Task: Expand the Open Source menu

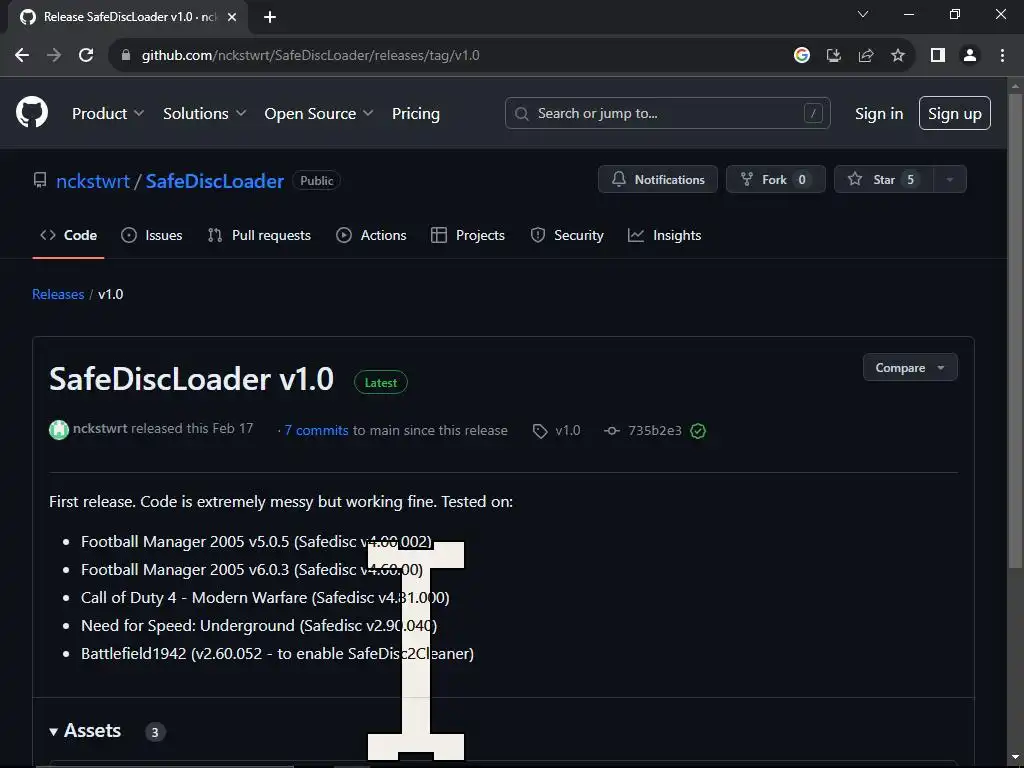Action: pos(319,113)
